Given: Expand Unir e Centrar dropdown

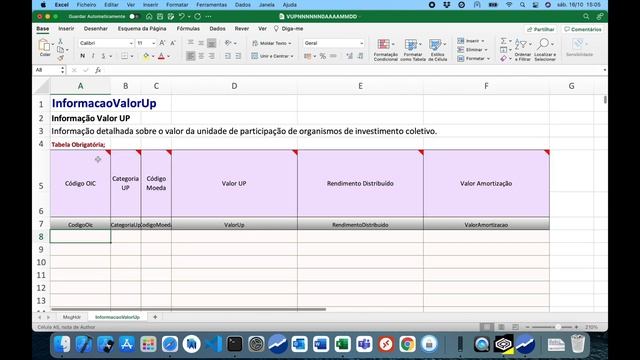Looking at the screenshot, I should (x=292, y=56).
